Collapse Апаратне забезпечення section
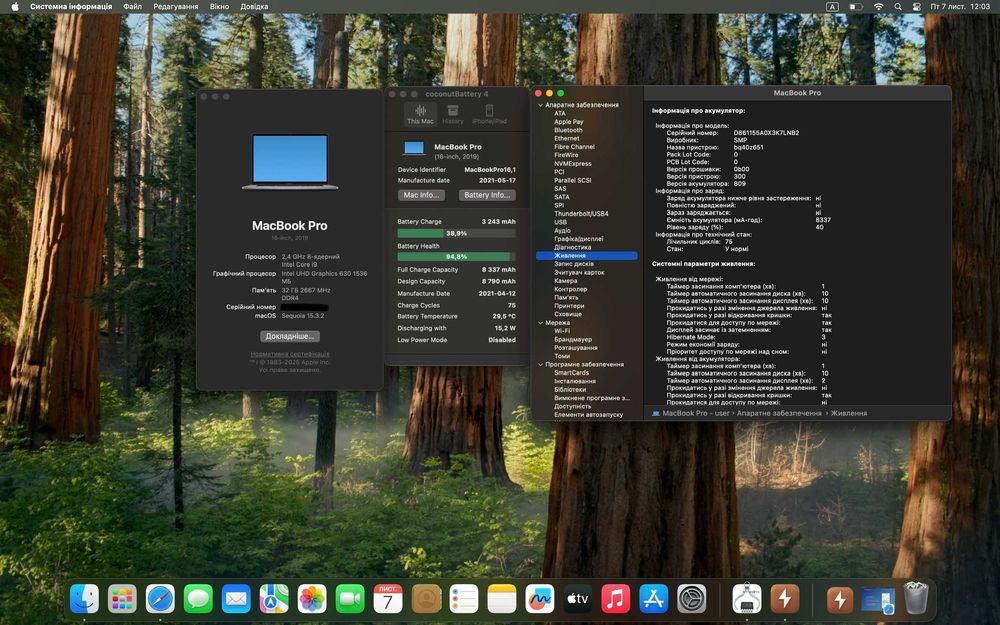The width and height of the screenshot is (1000, 625). pyautogui.click(x=540, y=105)
